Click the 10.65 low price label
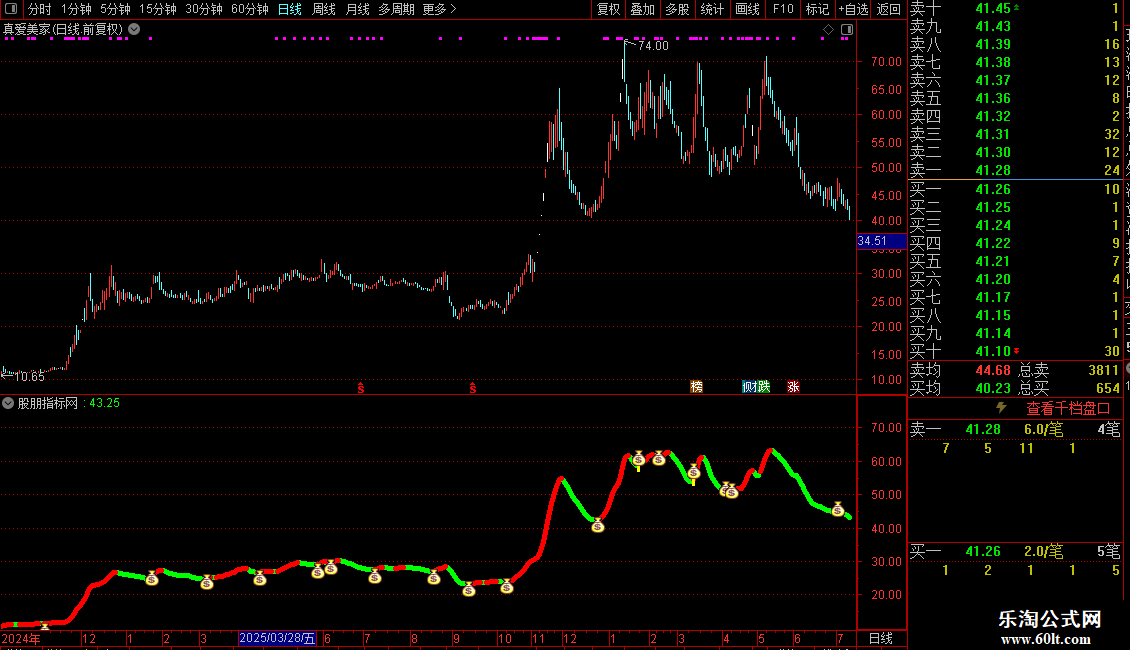Image resolution: width=1130 pixels, height=650 pixels. 29,376
